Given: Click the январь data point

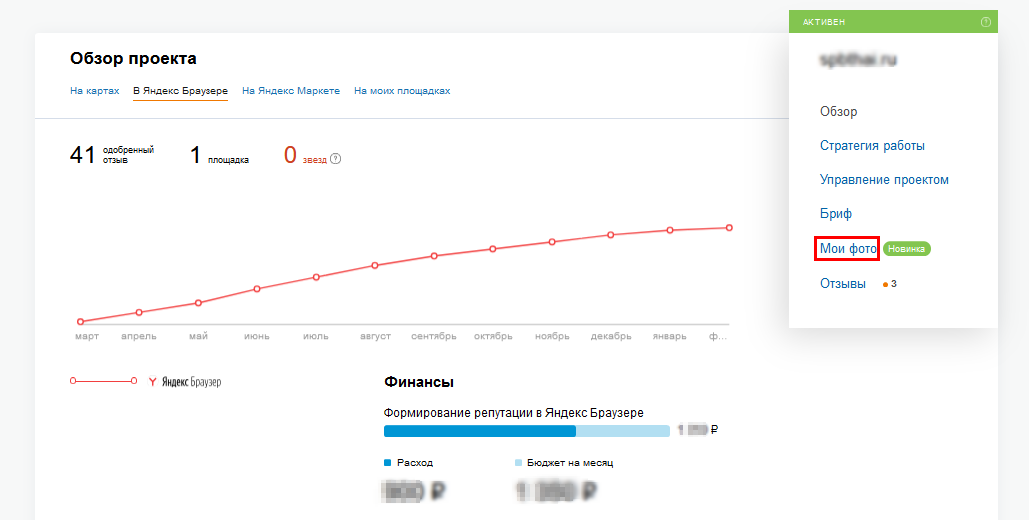Looking at the screenshot, I should (670, 230).
